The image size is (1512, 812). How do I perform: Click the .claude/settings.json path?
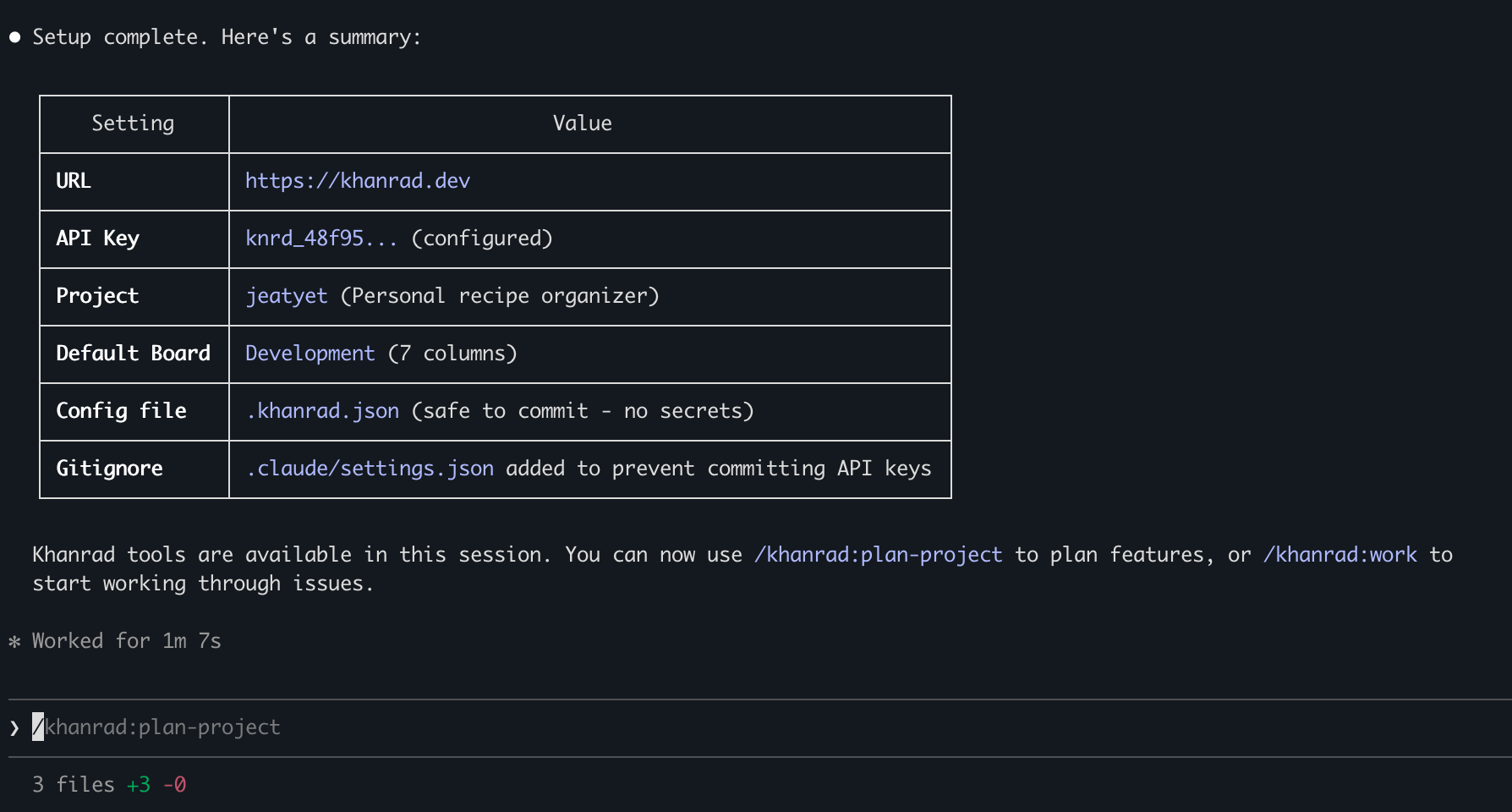click(x=370, y=469)
